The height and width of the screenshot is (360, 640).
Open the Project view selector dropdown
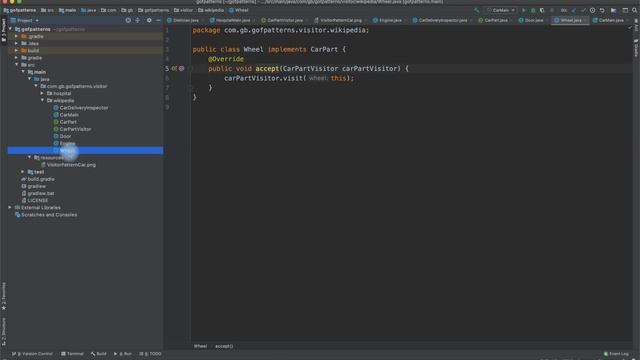(25, 20)
